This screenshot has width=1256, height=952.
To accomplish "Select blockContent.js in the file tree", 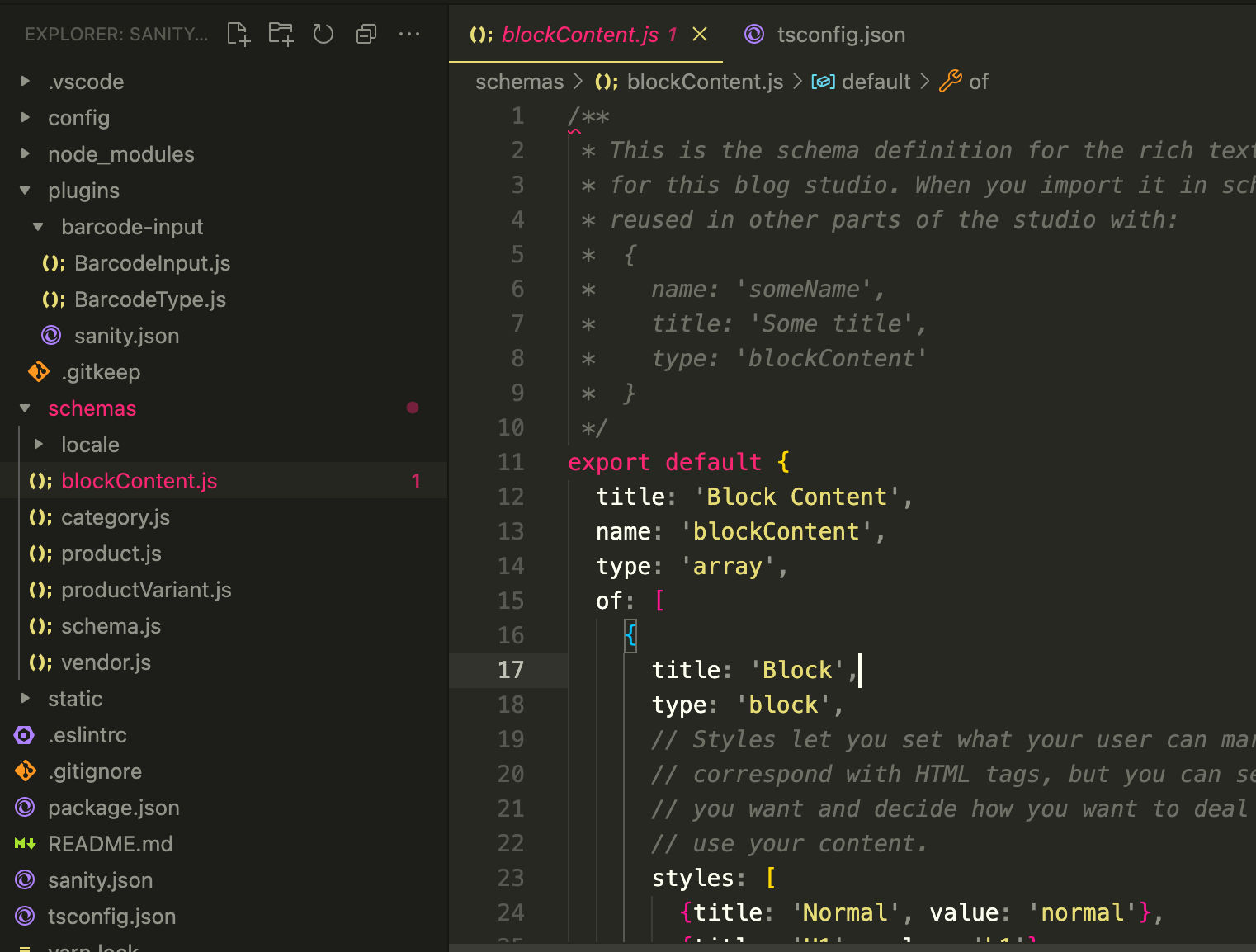I will [x=224, y=481].
